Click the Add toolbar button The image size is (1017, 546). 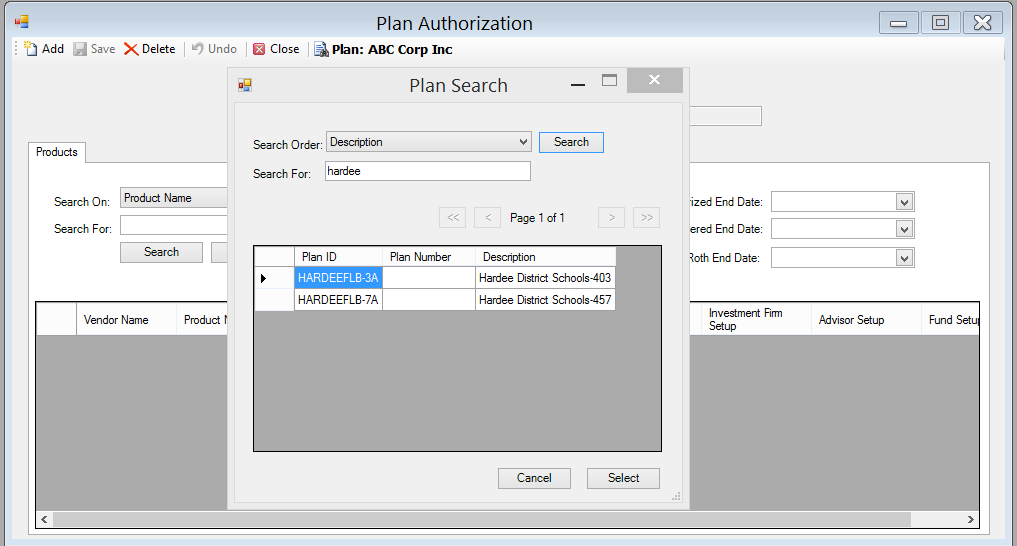tap(44, 49)
